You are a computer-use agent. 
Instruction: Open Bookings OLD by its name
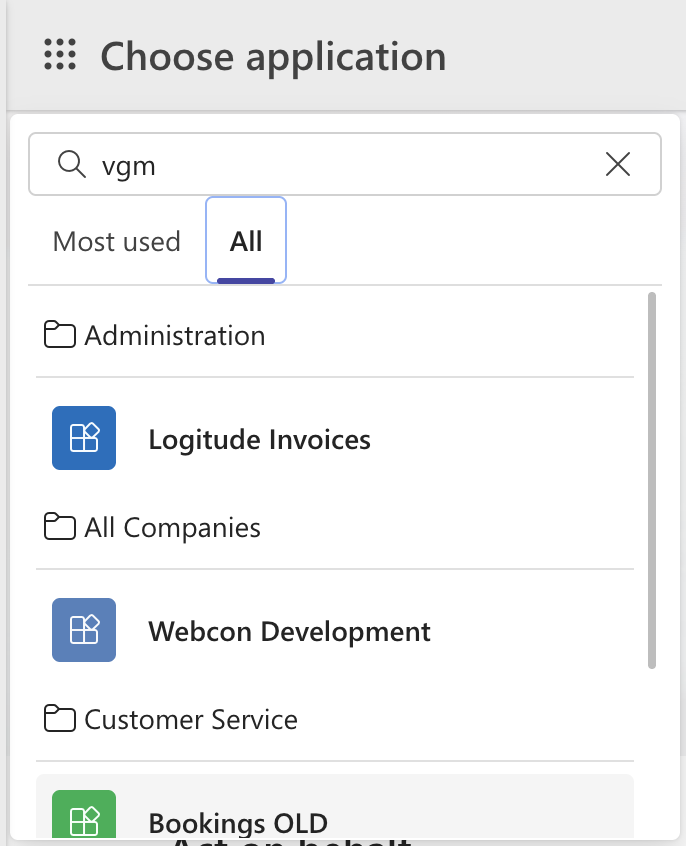[x=238, y=822]
